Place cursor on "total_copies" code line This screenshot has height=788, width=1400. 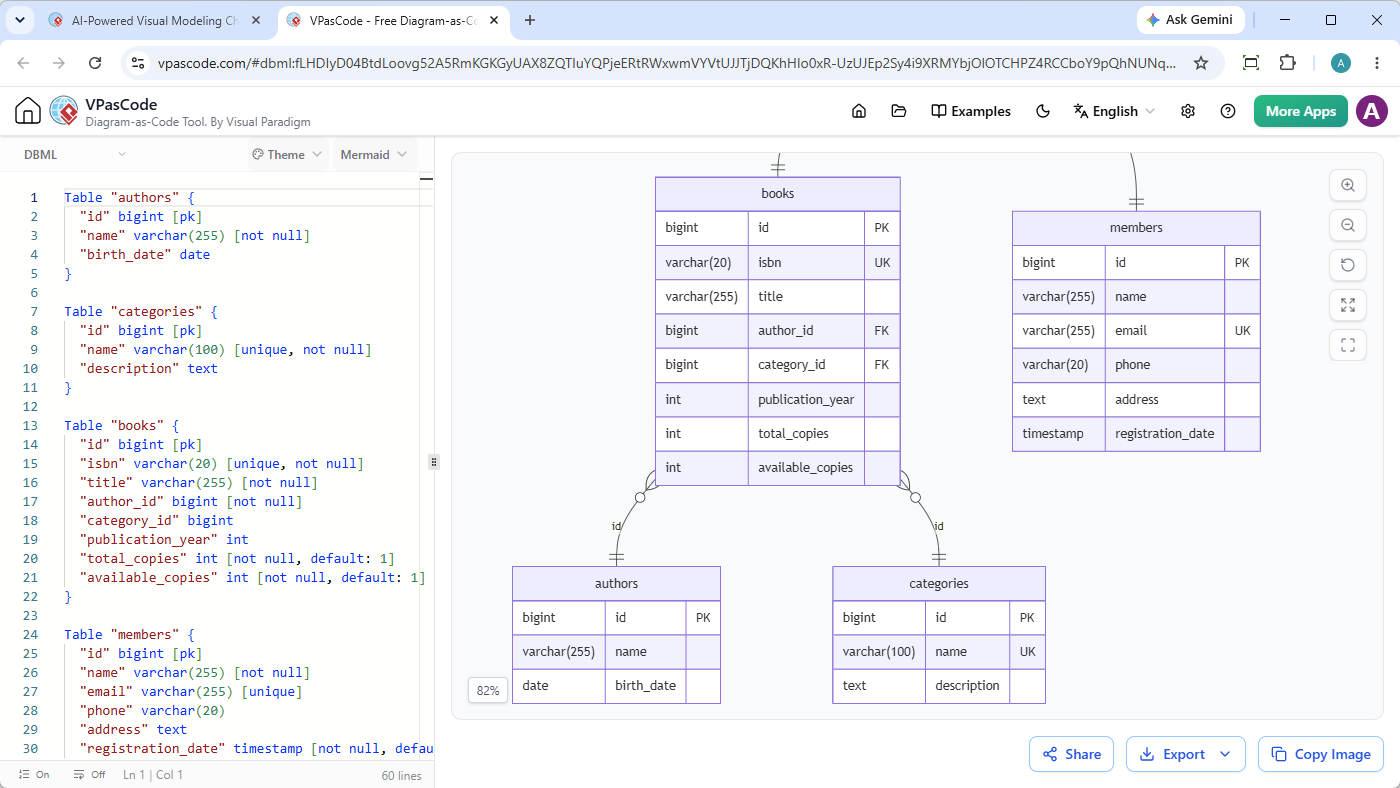click(x=237, y=558)
